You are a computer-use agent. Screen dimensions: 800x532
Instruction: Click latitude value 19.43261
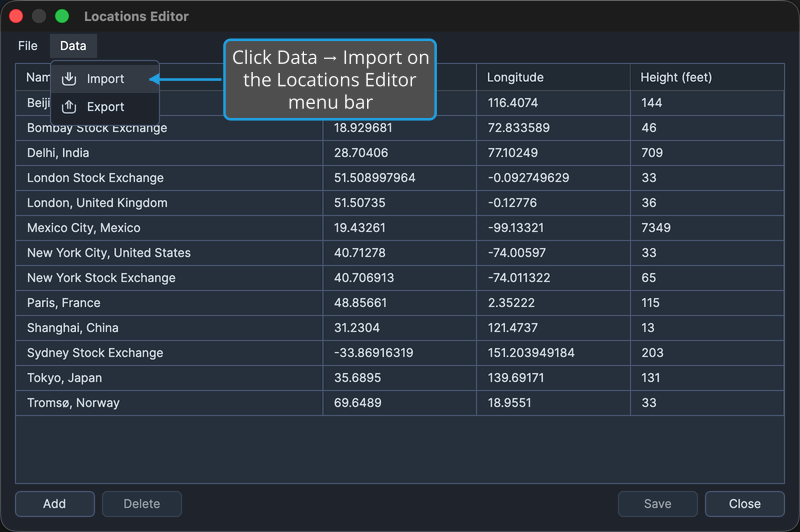click(360, 228)
